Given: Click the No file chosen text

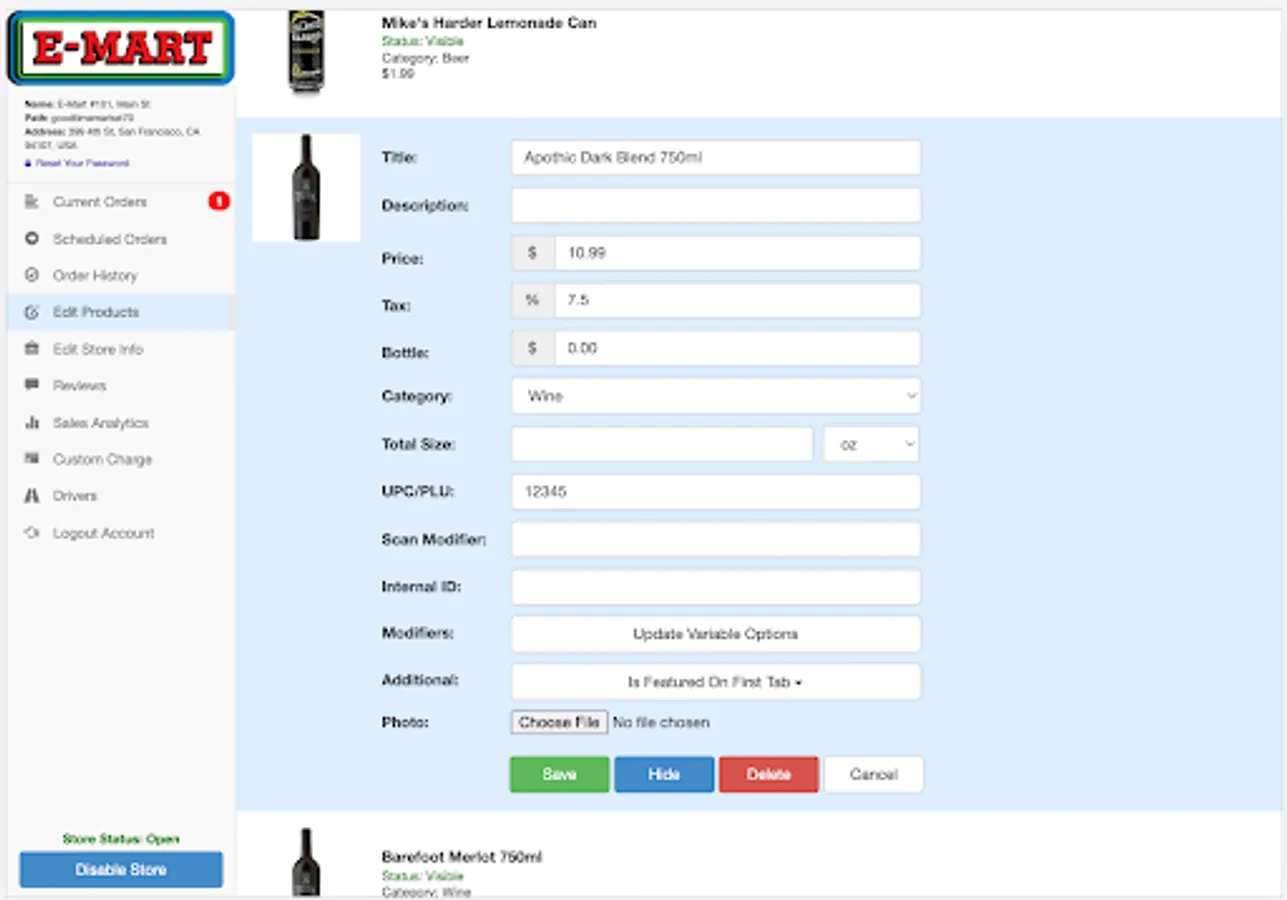Looking at the screenshot, I should [x=661, y=722].
